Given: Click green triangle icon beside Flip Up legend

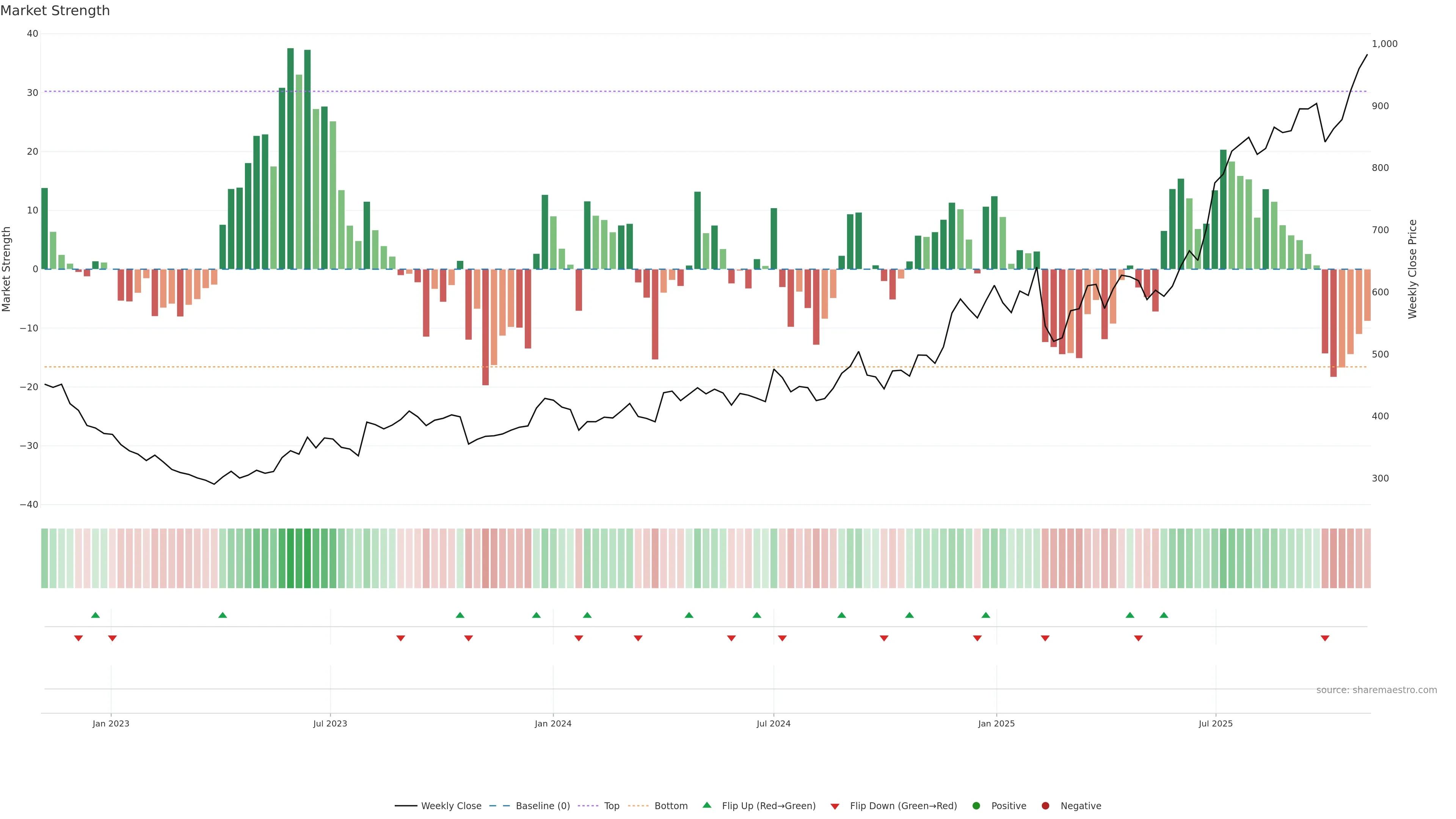Looking at the screenshot, I should (x=706, y=805).
